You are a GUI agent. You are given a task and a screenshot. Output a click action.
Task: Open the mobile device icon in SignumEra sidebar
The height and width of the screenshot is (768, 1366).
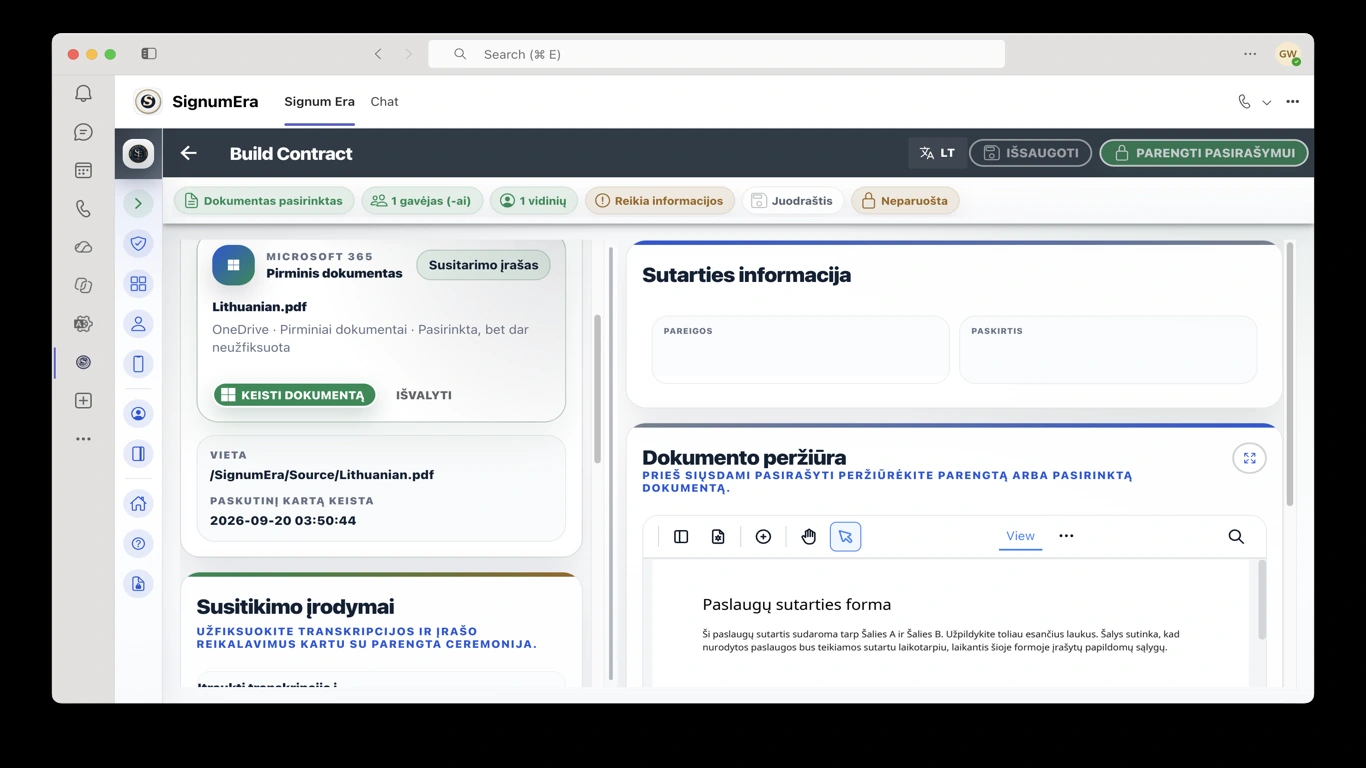click(x=138, y=364)
